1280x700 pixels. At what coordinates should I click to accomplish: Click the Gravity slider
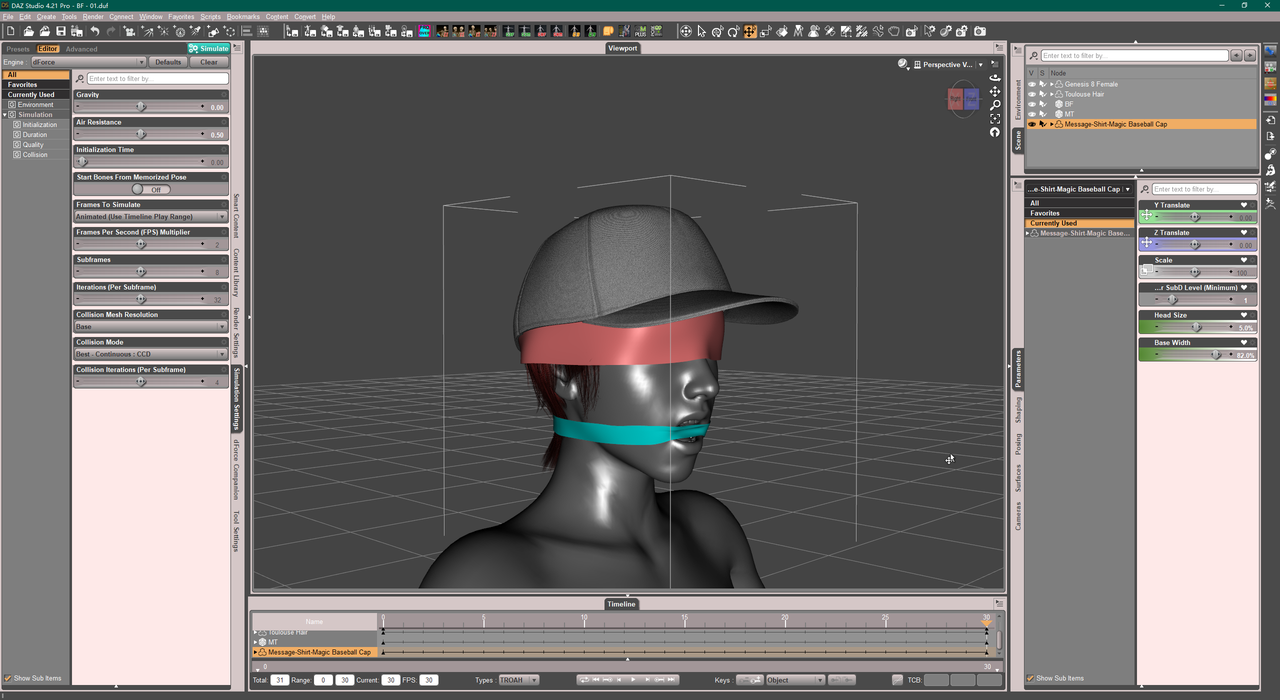point(140,107)
